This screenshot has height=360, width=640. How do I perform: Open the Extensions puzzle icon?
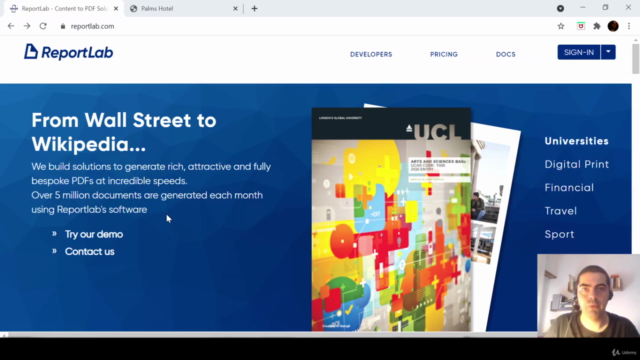pos(597,26)
